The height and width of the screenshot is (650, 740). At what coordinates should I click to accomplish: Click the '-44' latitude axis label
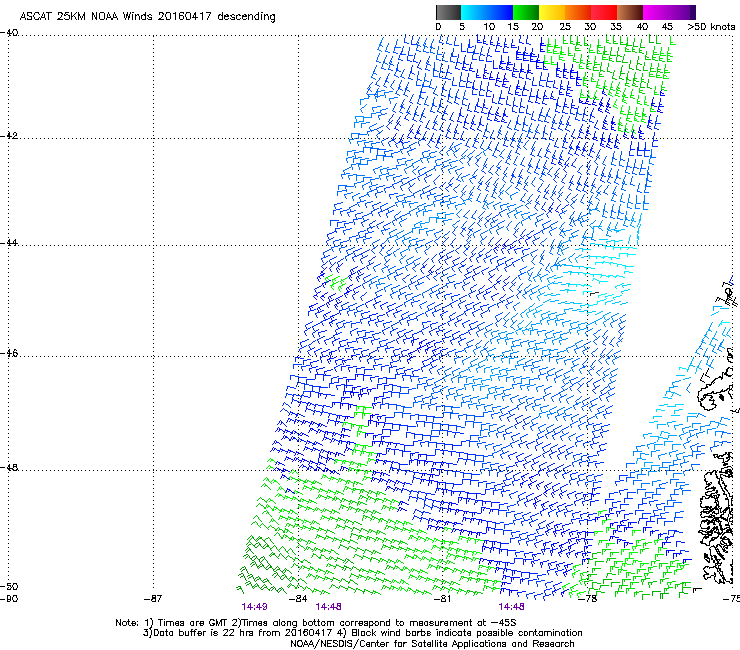coord(9,243)
